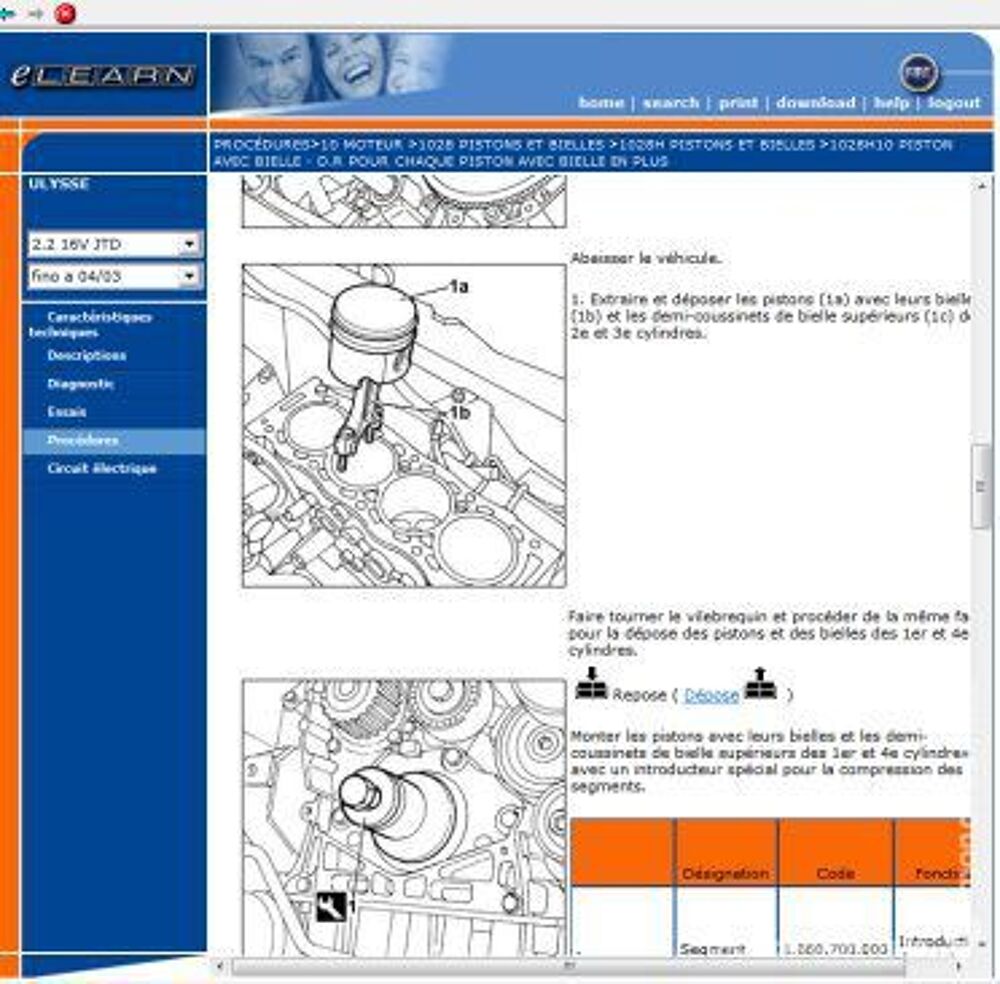Image resolution: width=1000 pixels, height=984 pixels.
Task: Select Caractéristiques techniques menu item
Action: (x=90, y=325)
